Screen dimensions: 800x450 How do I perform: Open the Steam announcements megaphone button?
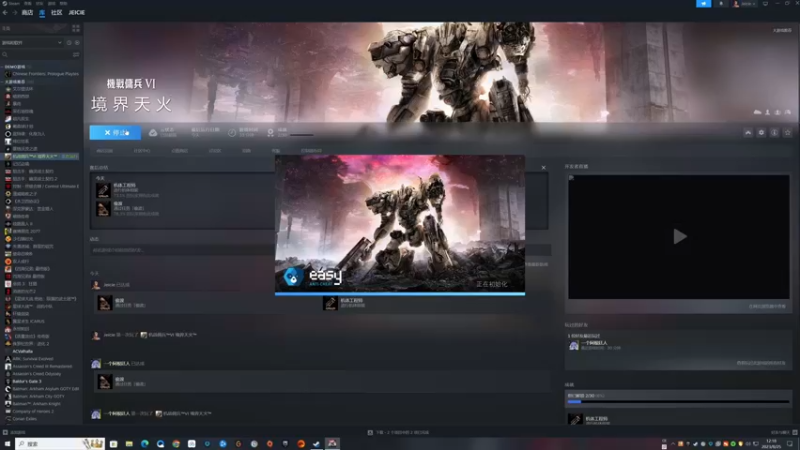pos(704,4)
